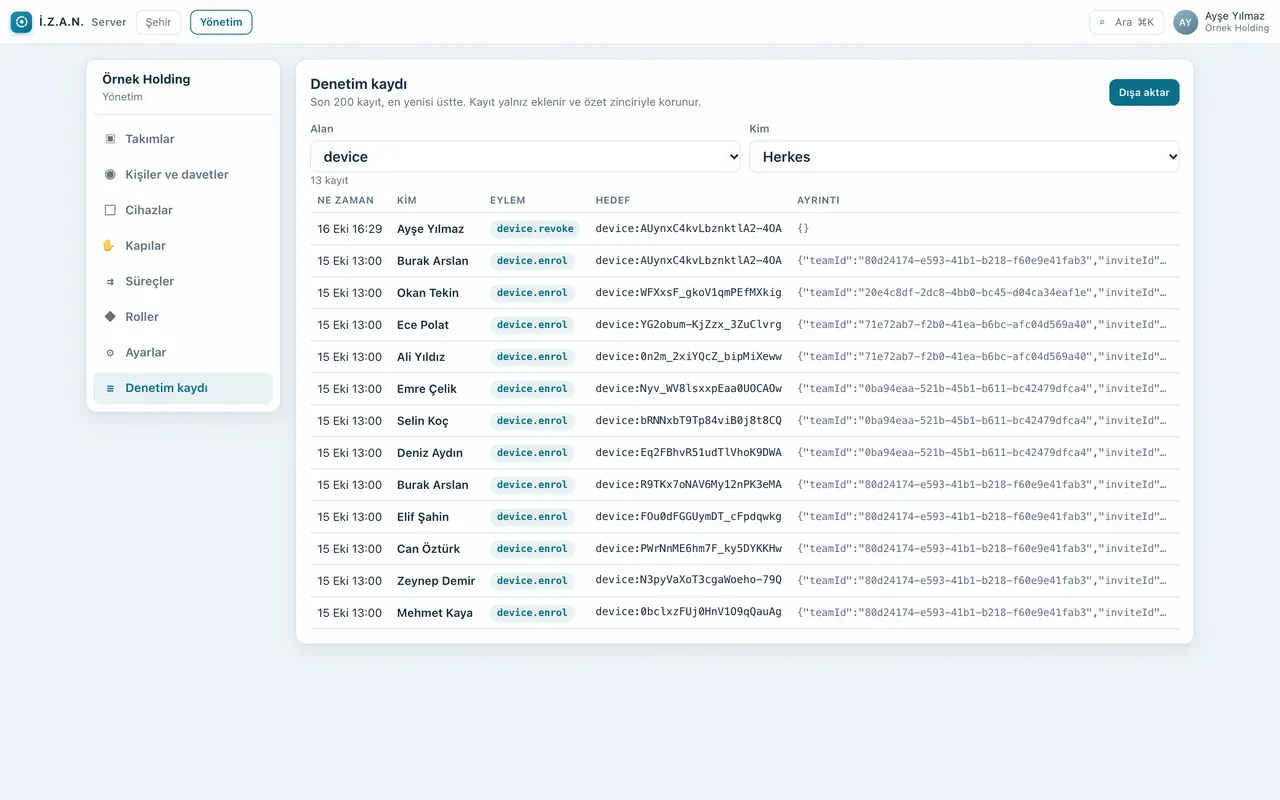Image resolution: width=1280 pixels, height=800 pixels.
Task: Go to Kişiler ve davetler
Action: pyautogui.click(x=183, y=175)
